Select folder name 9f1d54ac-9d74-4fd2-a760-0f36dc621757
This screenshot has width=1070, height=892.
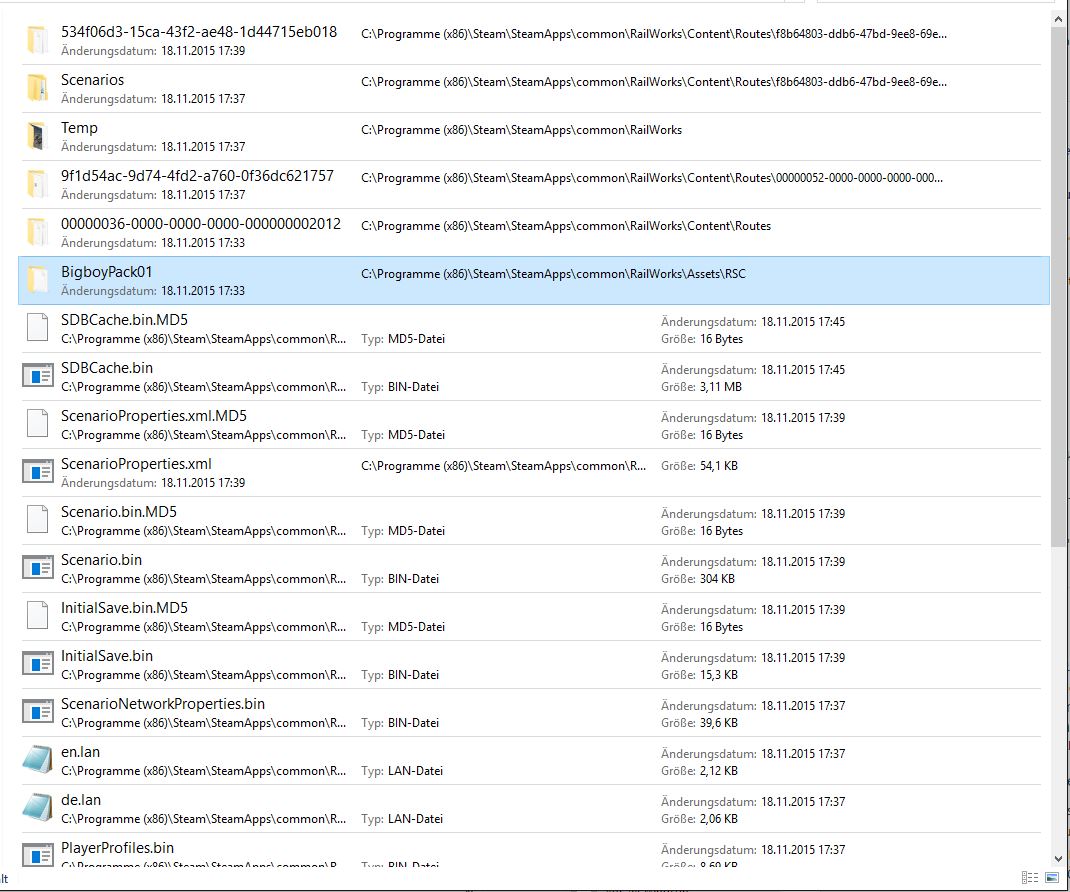(197, 176)
